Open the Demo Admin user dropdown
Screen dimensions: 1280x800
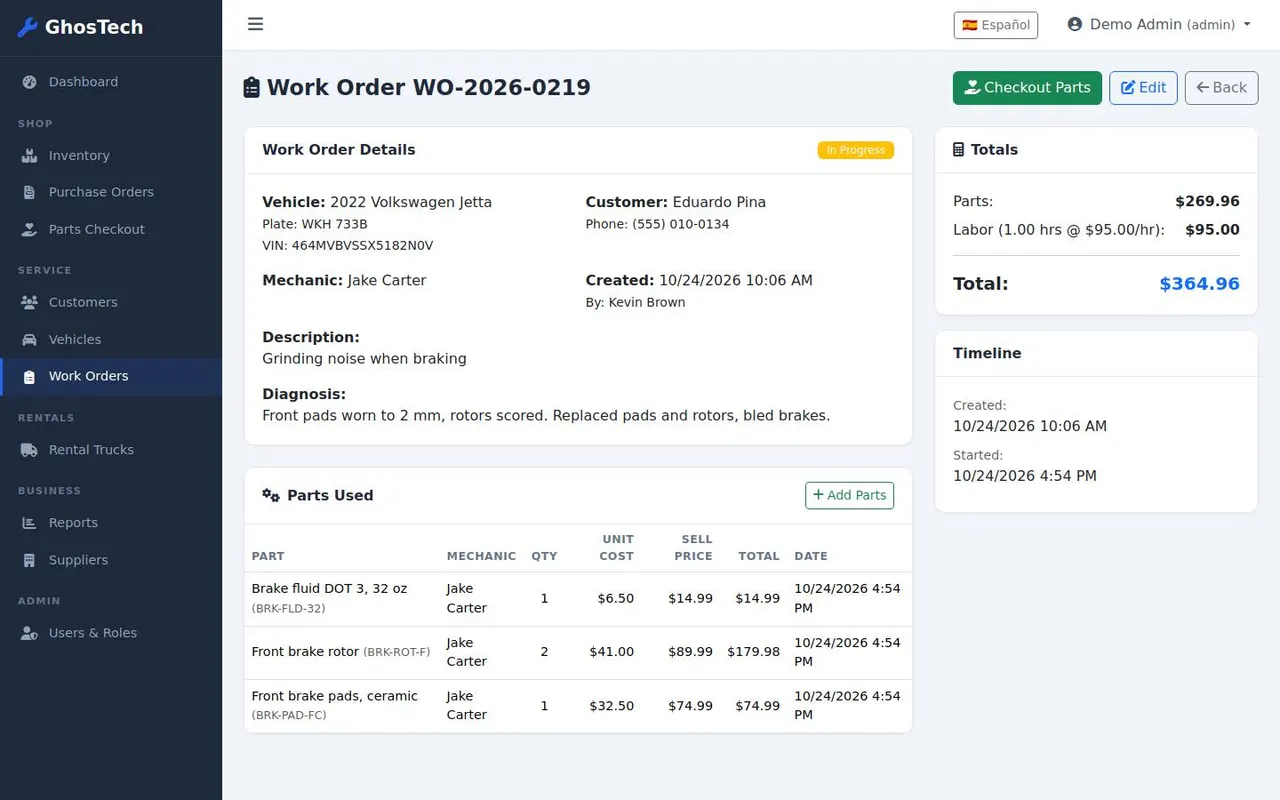click(x=1159, y=24)
